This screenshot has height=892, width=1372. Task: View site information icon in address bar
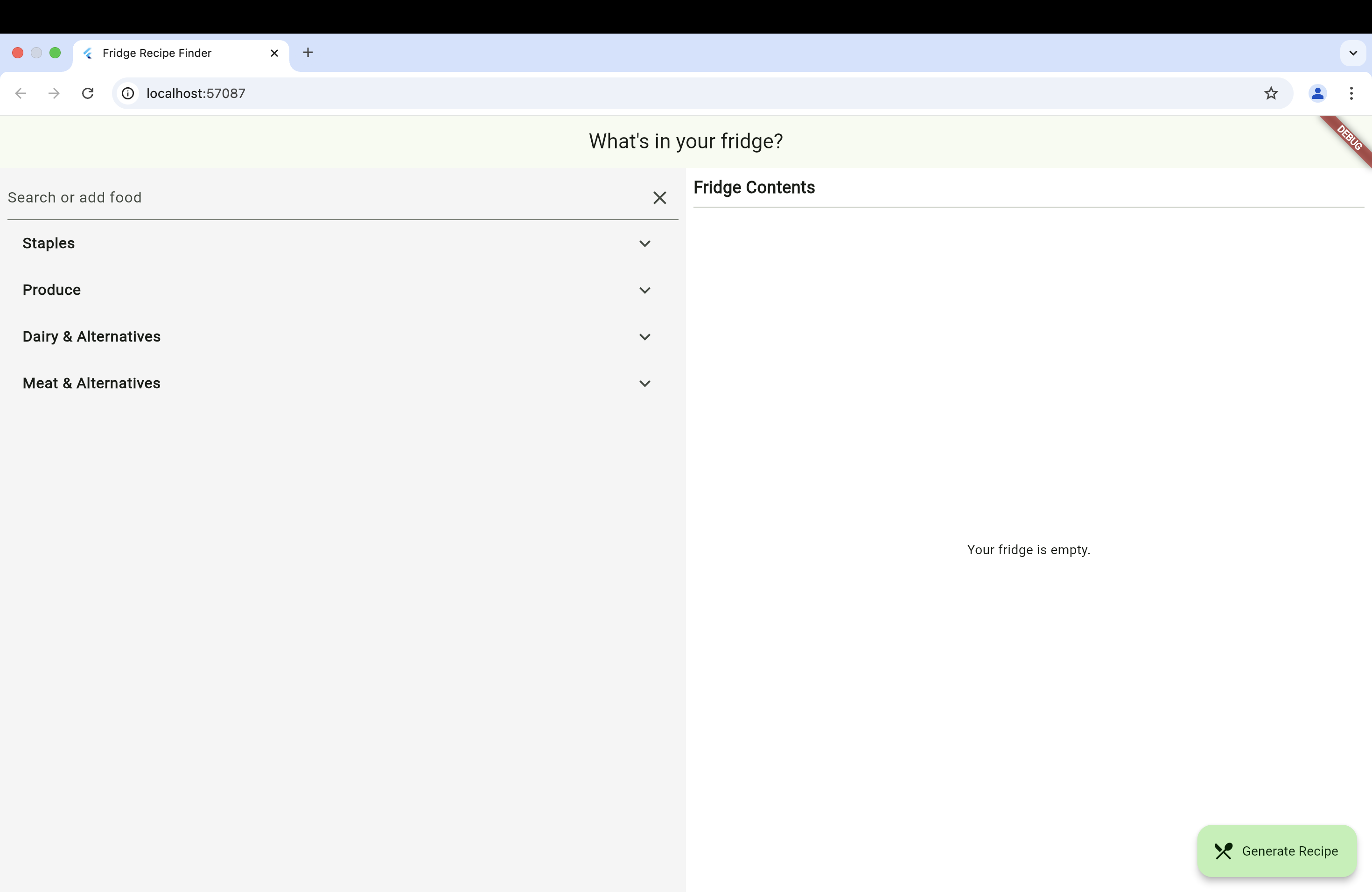coord(128,93)
